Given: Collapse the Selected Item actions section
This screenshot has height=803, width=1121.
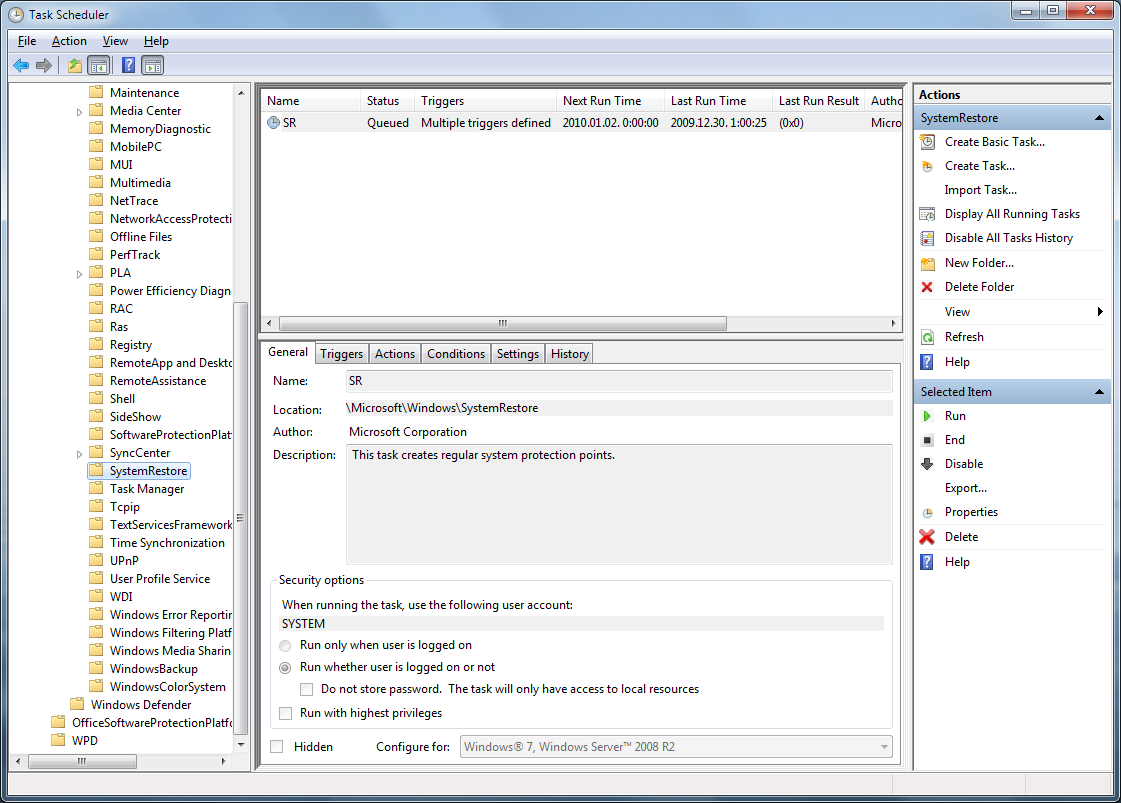Looking at the screenshot, I should pos(1099,392).
